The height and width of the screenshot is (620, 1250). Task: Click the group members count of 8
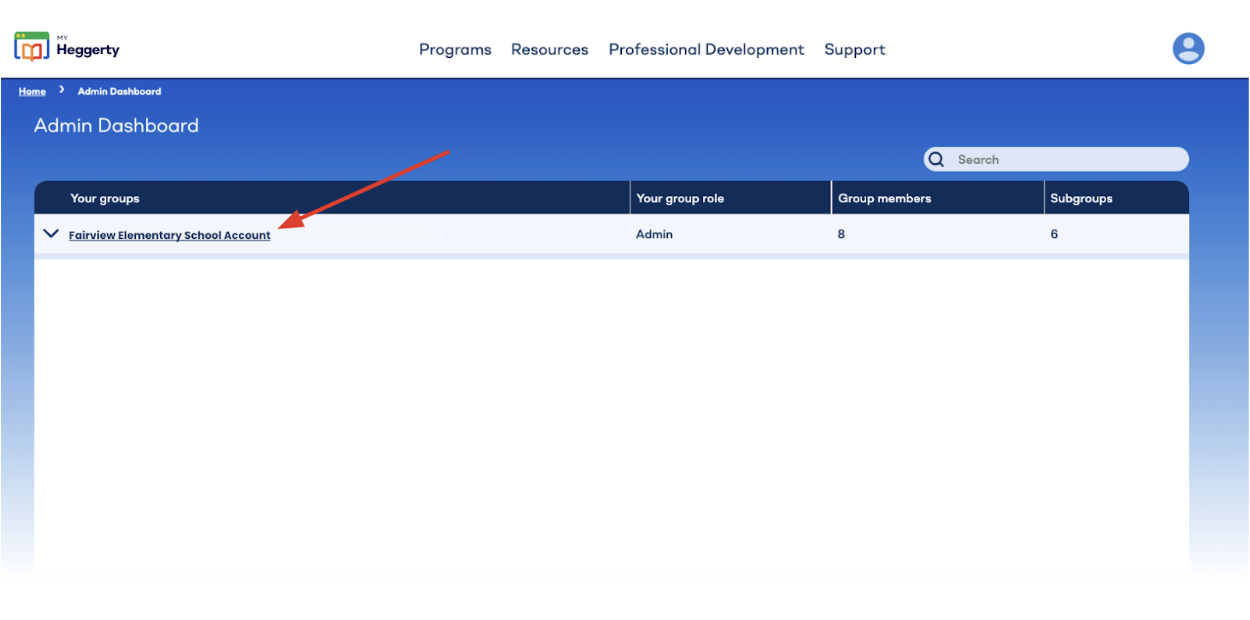841,234
